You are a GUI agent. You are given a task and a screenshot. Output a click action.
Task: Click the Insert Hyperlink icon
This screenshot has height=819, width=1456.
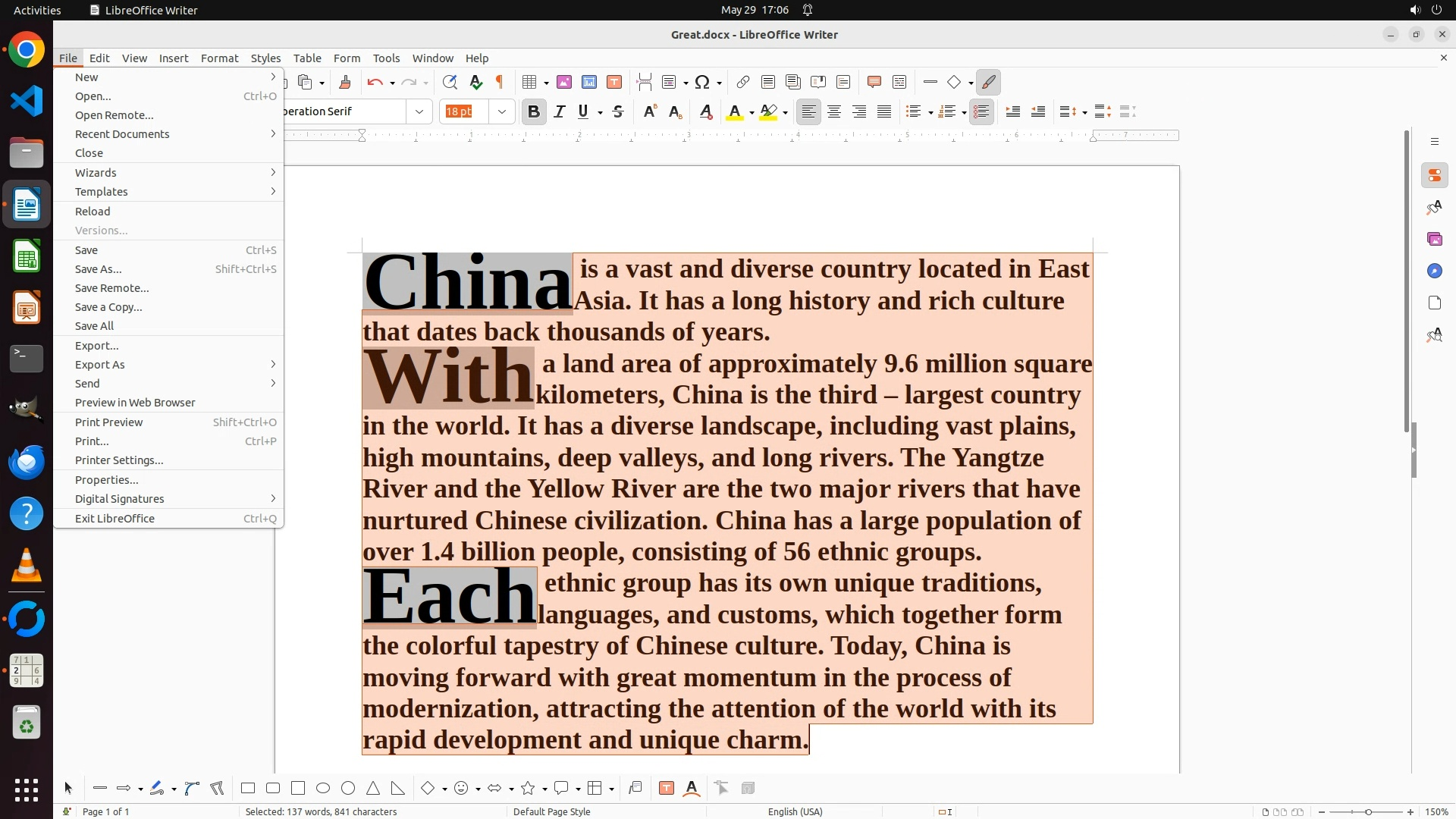[x=743, y=82]
